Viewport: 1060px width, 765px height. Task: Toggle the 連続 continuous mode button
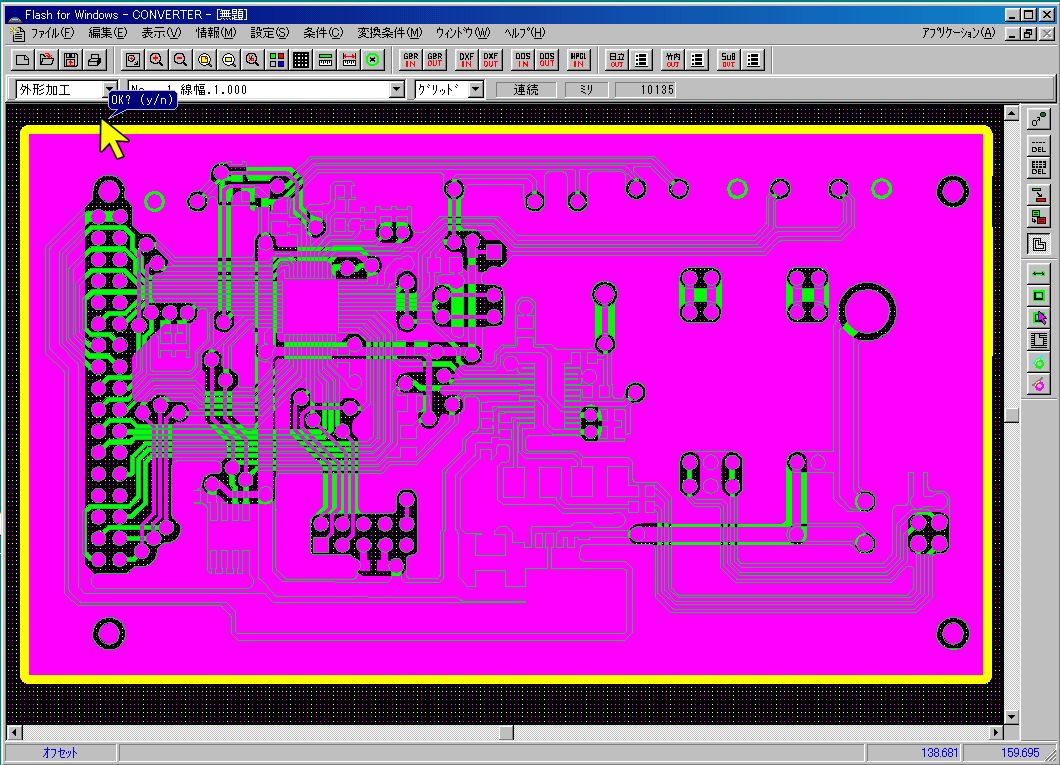pyautogui.click(x=526, y=89)
